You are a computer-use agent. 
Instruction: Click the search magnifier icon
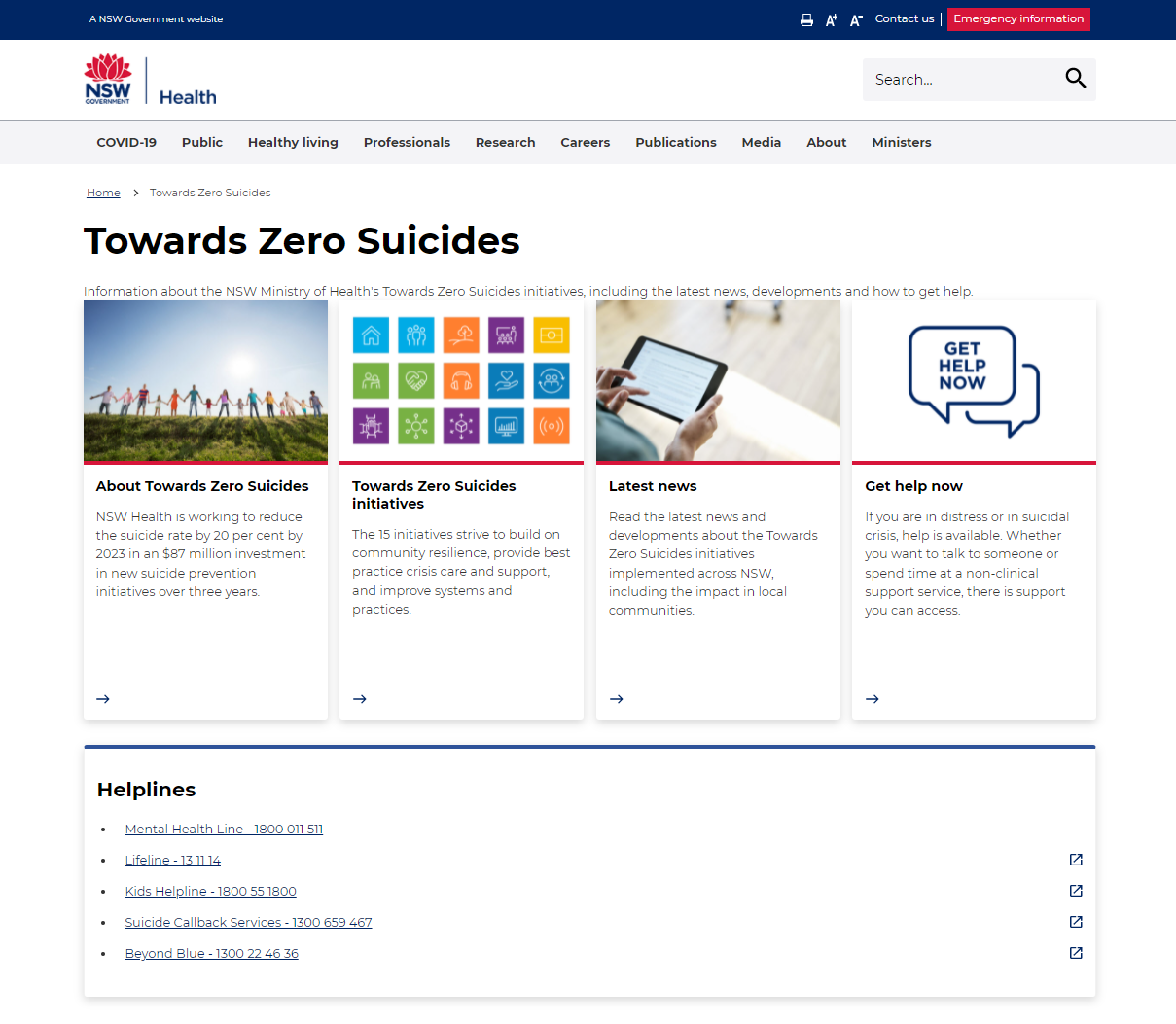(x=1075, y=79)
